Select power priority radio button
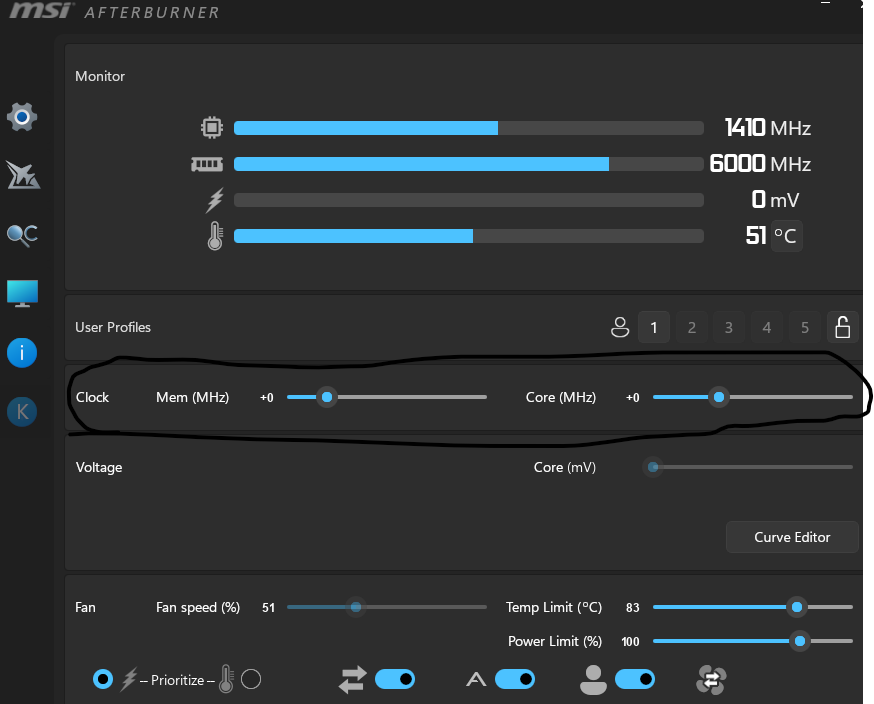 (103, 679)
